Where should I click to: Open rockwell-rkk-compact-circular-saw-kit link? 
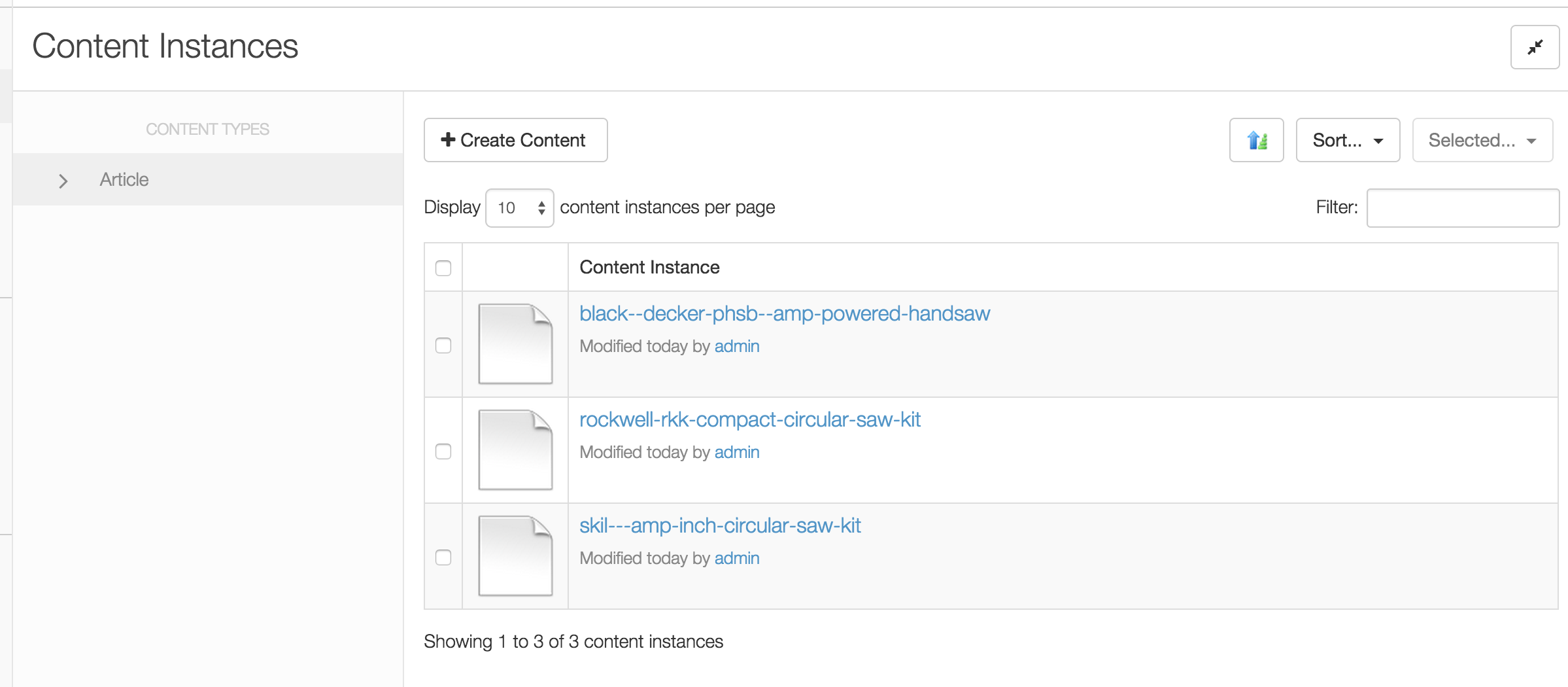coord(749,420)
